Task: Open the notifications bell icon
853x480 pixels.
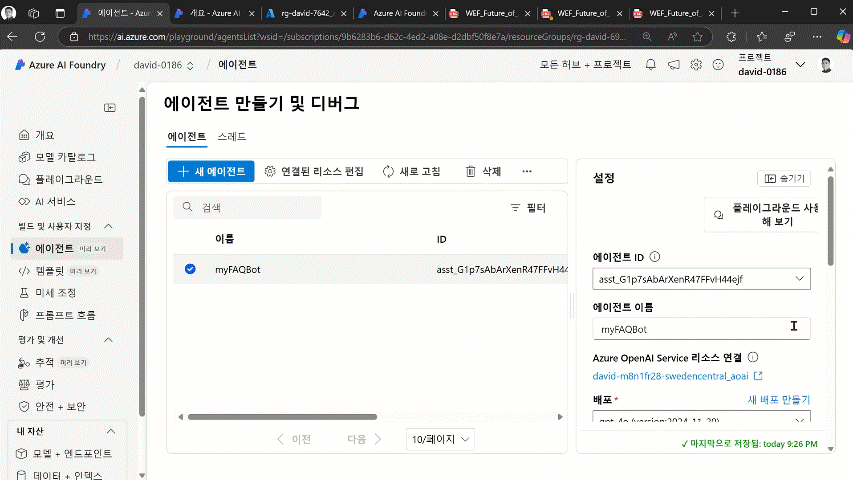Action: click(651, 65)
